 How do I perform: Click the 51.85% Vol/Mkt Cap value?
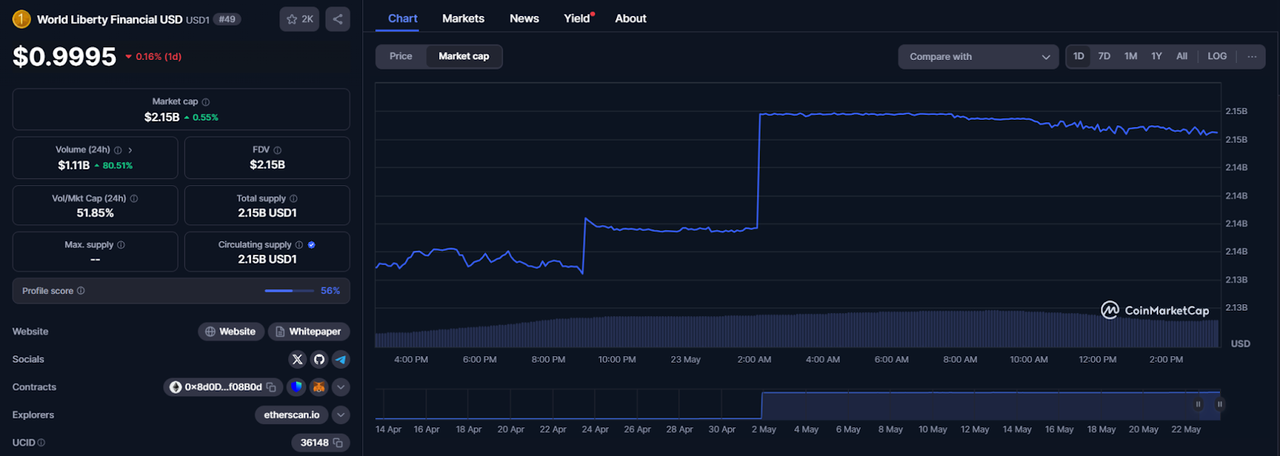coord(95,213)
